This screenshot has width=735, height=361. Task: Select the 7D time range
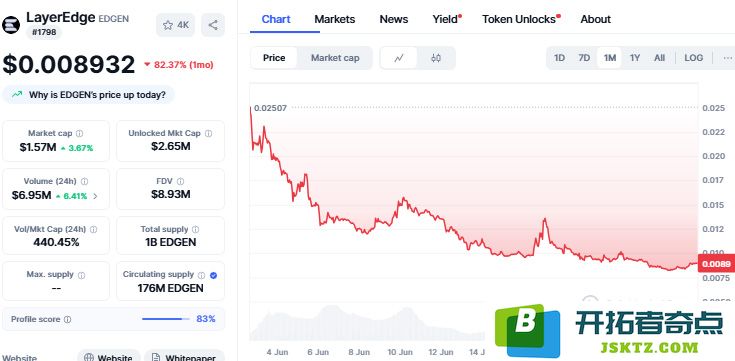[584, 58]
